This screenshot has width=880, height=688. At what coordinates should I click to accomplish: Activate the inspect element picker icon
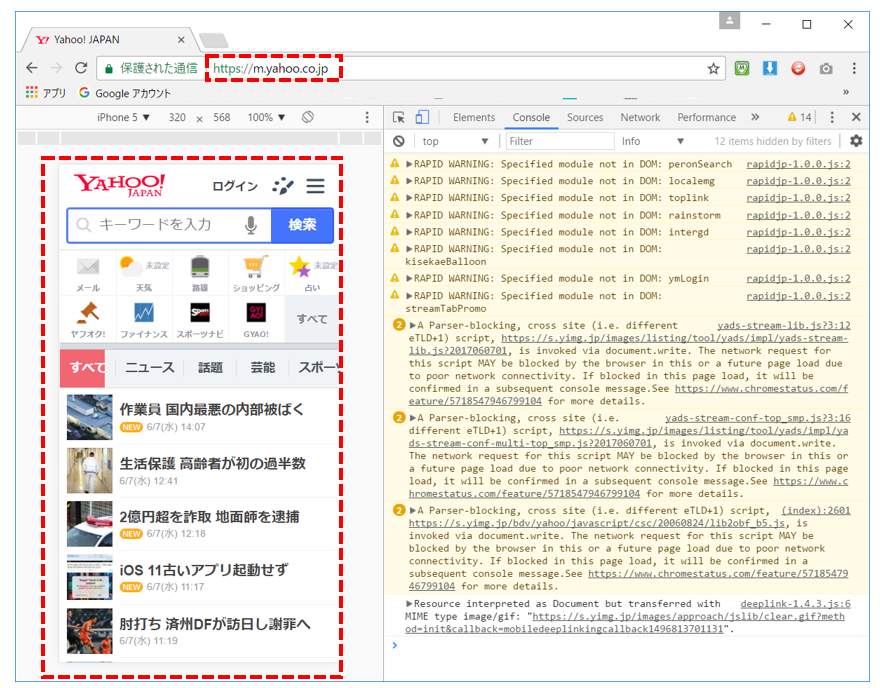(398, 117)
